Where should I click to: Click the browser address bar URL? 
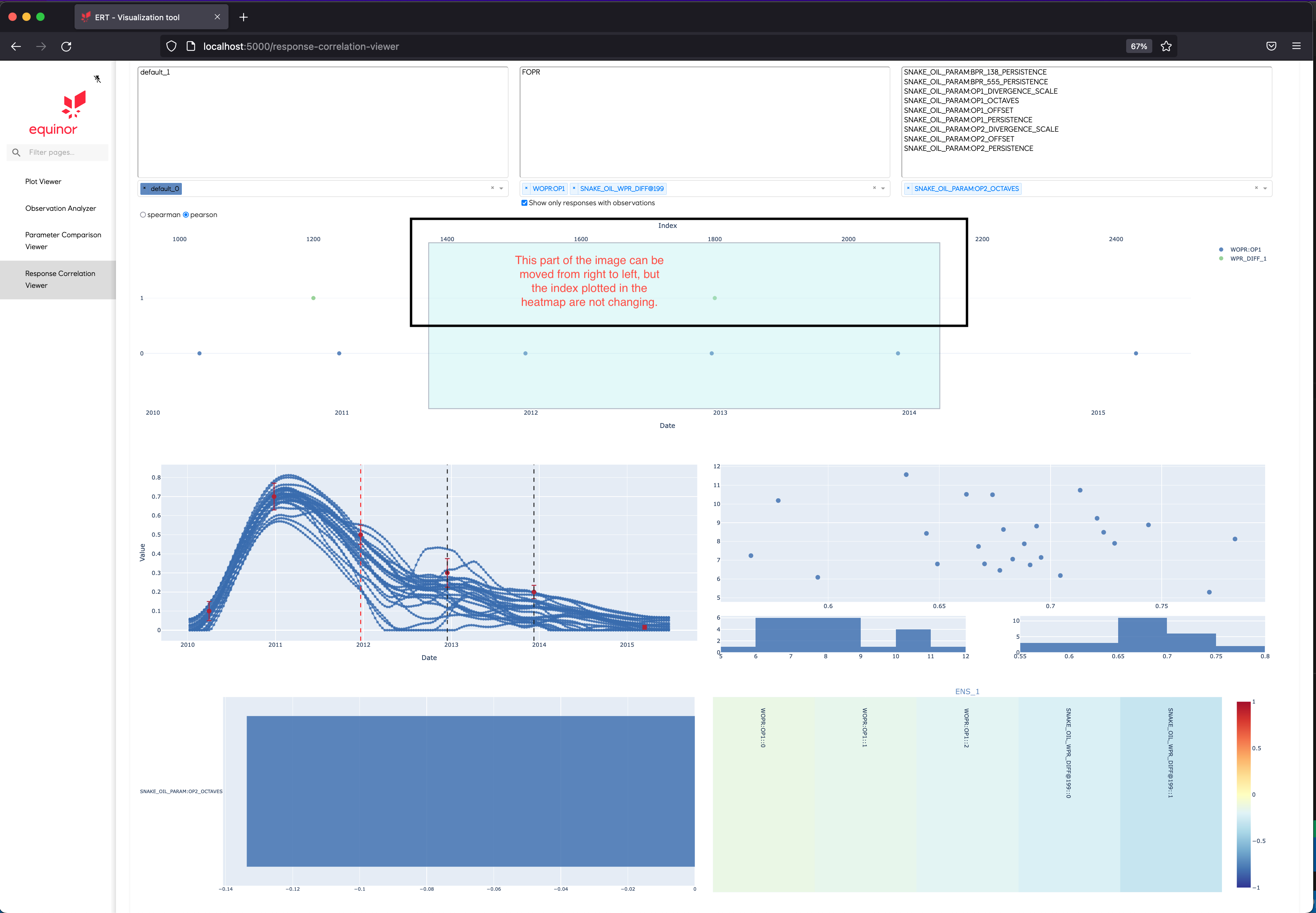pyautogui.click(x=301, y=46)
